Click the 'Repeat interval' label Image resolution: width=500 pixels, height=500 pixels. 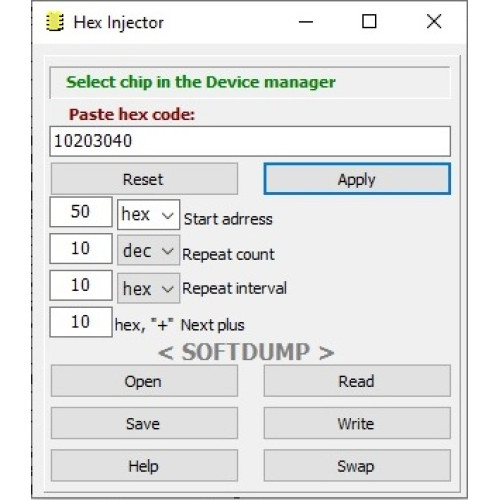pyautogui.click(x=234, y=288)
